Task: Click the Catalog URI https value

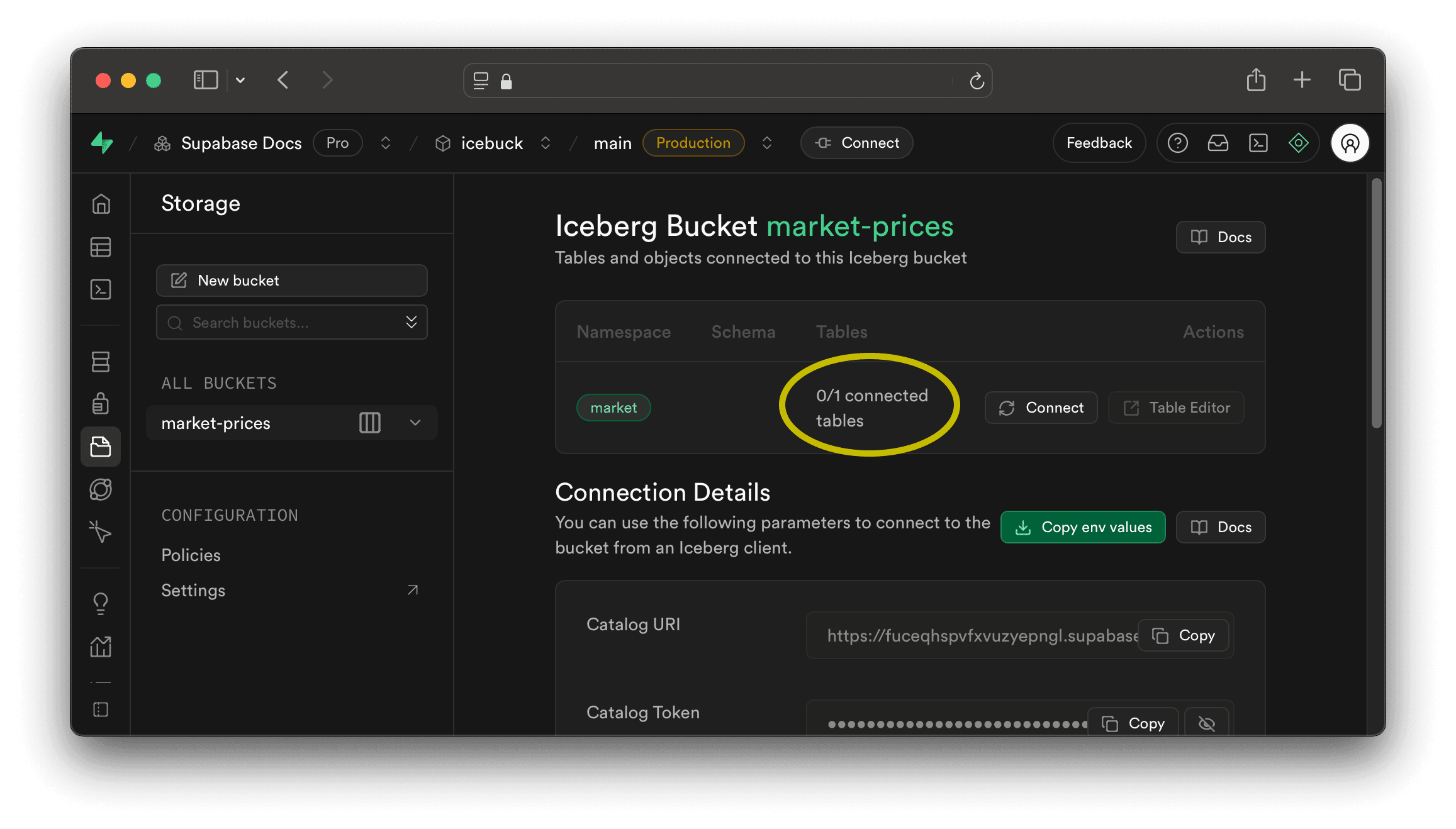Action: 982,635
